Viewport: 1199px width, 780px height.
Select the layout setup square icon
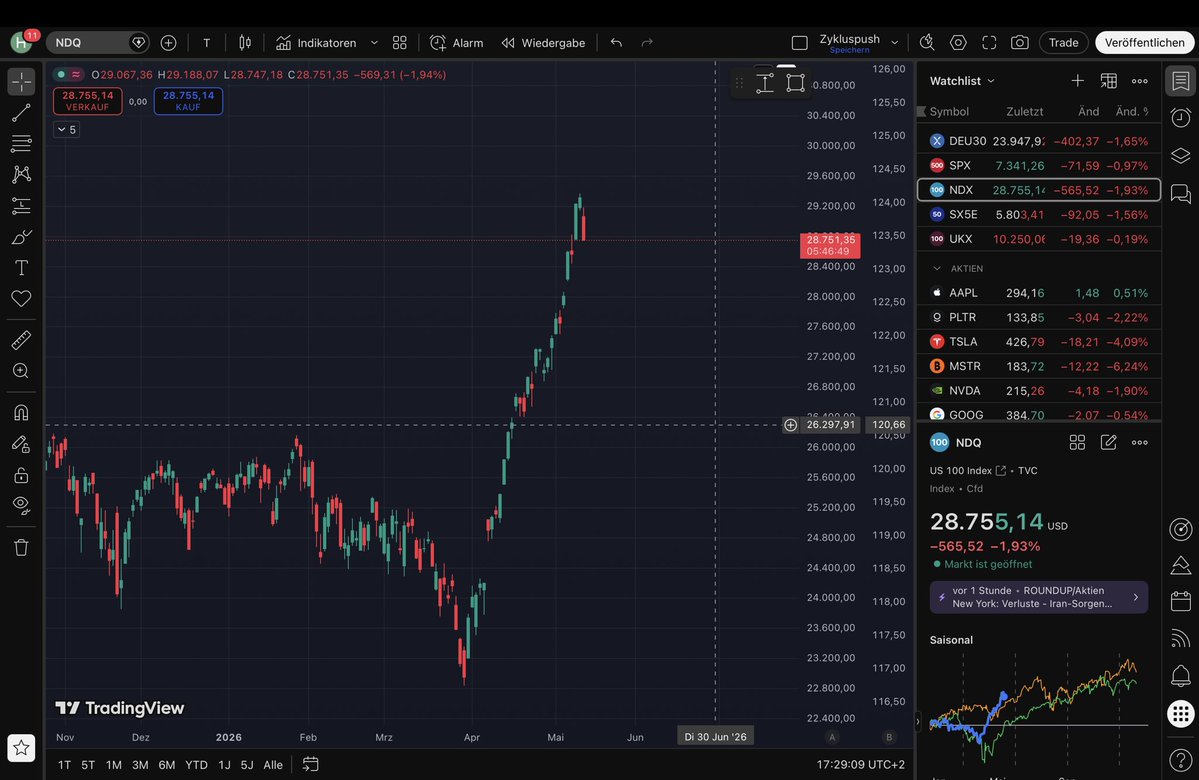click(x=800, y=43)
